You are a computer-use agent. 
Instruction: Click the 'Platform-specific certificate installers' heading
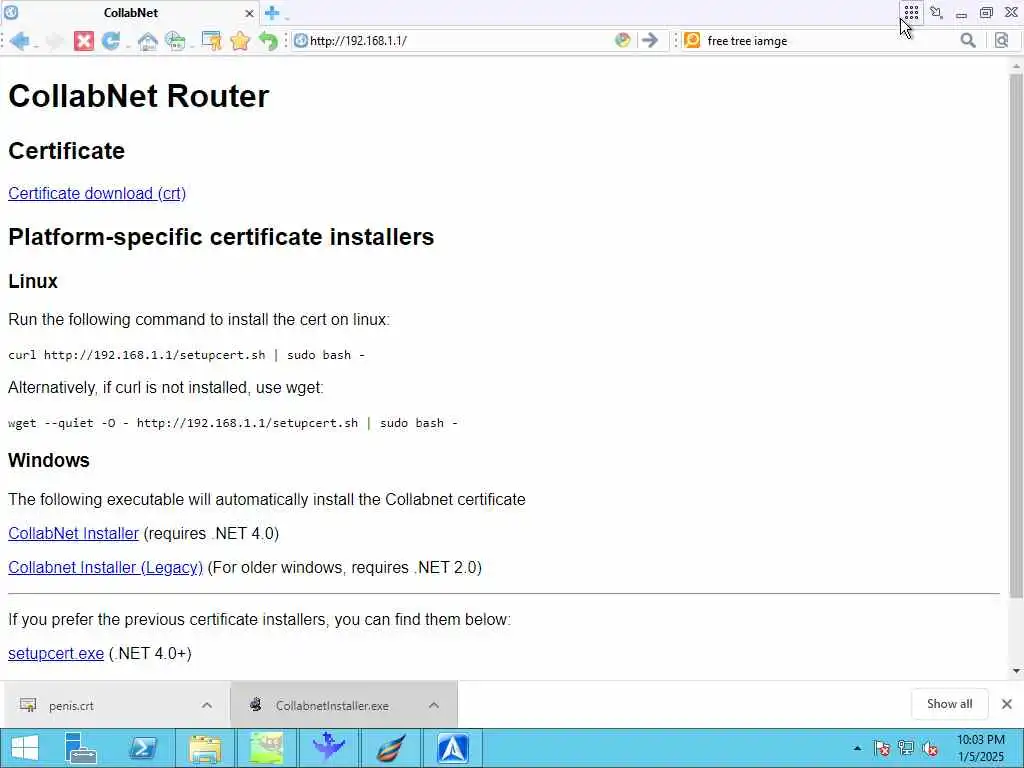(x=221, y=236)
